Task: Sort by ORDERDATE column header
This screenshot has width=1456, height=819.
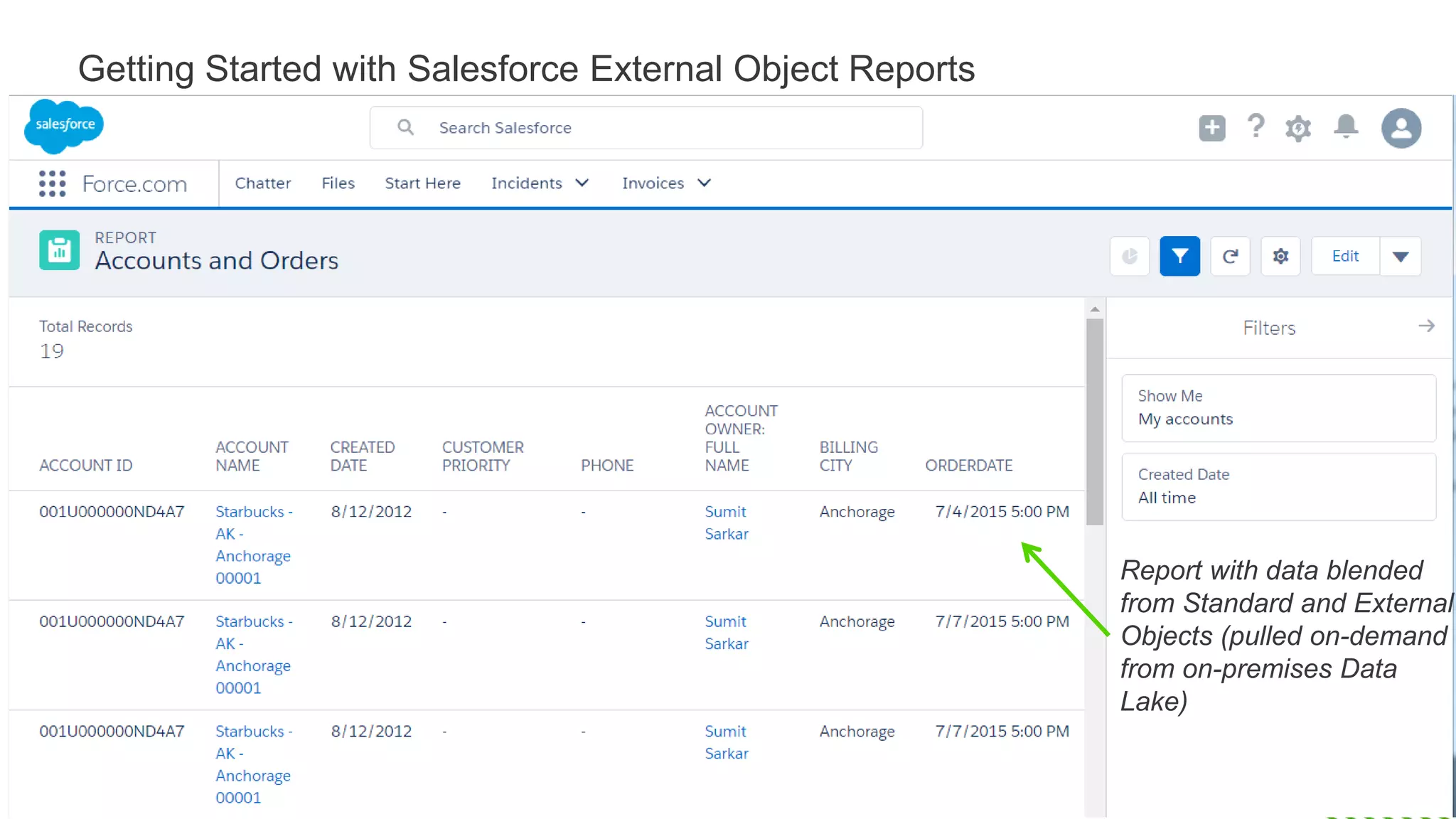Action: point(968,465)
